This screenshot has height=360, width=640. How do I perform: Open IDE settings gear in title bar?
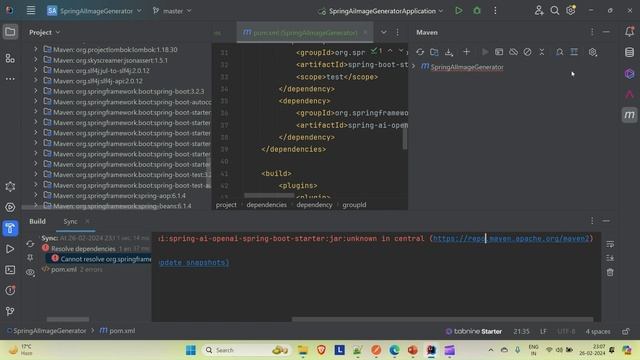pos(571,11)
